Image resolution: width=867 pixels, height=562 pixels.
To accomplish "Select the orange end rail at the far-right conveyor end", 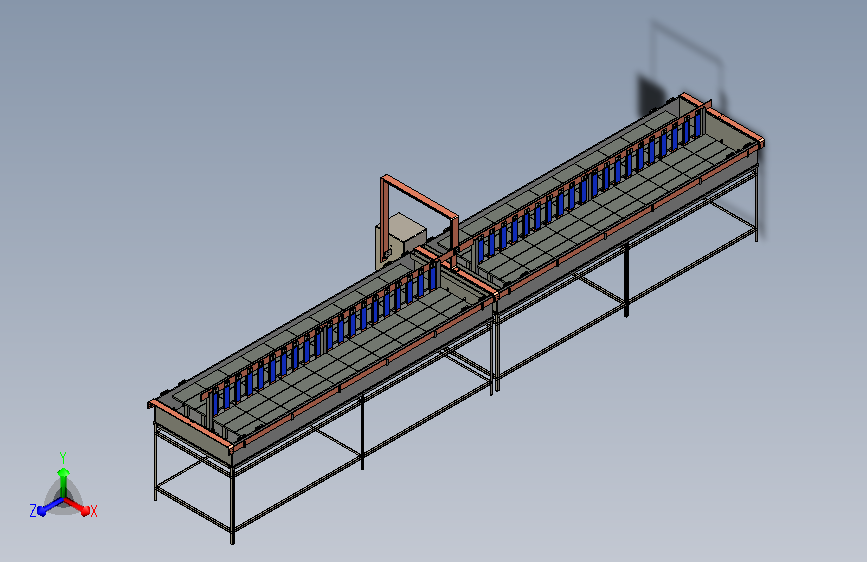I will 722,118.
